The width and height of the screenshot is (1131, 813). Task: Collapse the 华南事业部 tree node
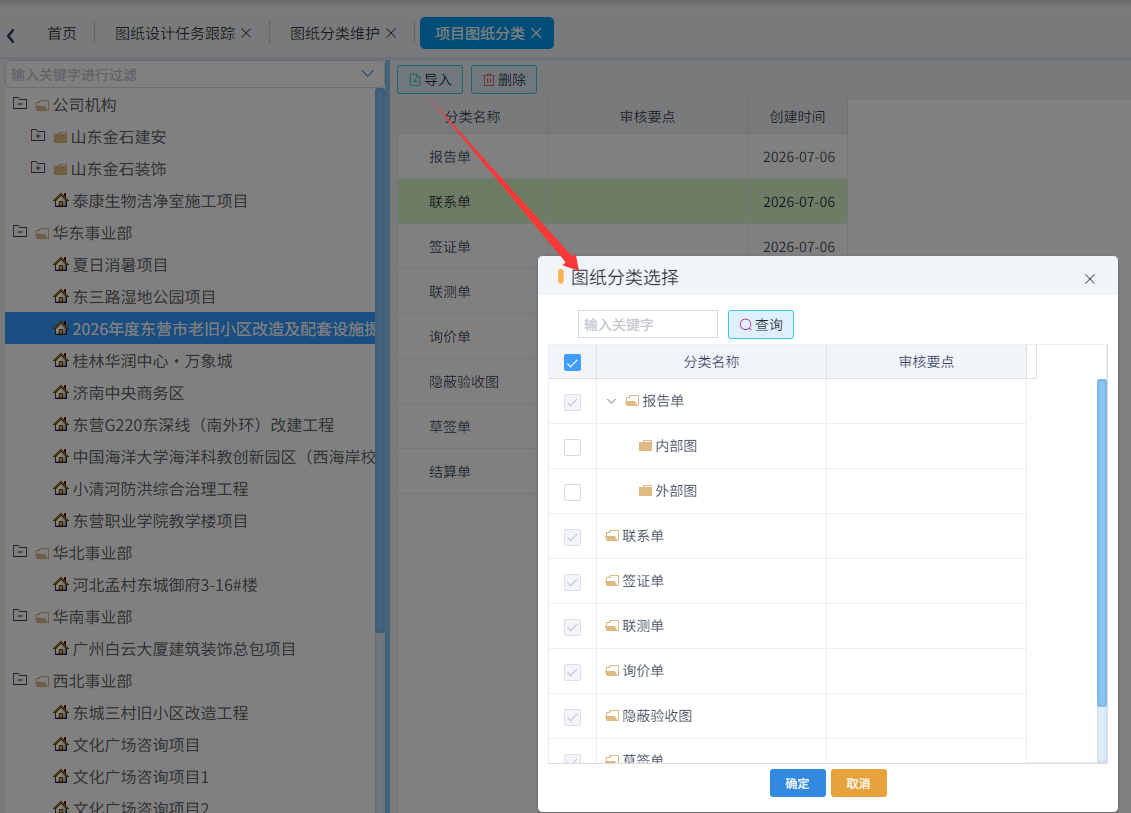[x=20, y=616]
